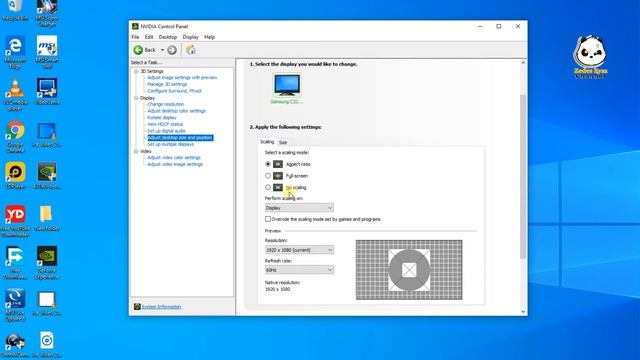
Task: Click the scroll up arrow of settings pane
Action: coord(523,63)
